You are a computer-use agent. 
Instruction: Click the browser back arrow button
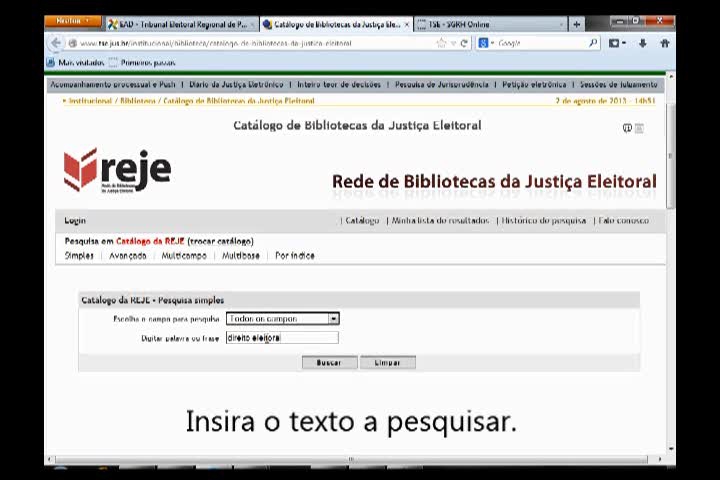pyautogui.click(x=56, y=43)
